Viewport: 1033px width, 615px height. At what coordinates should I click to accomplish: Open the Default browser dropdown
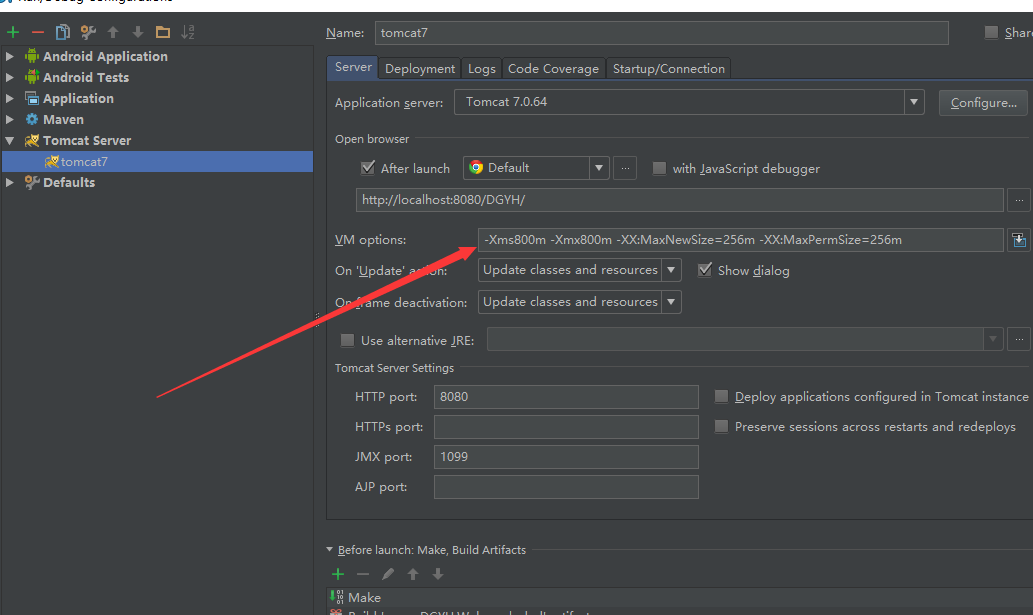click(598, 168)
